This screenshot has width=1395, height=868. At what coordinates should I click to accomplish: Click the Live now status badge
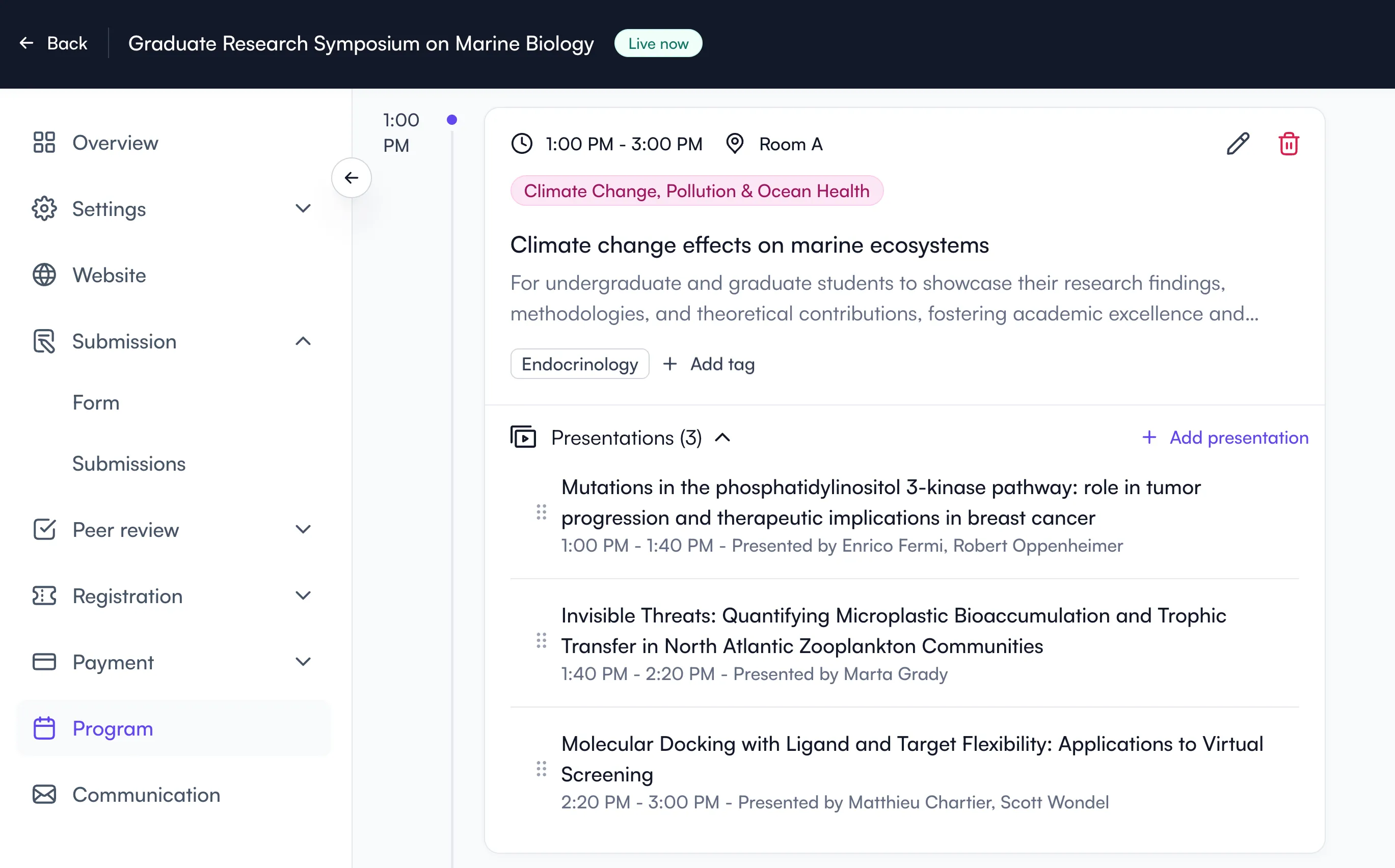tap(658, 43)
